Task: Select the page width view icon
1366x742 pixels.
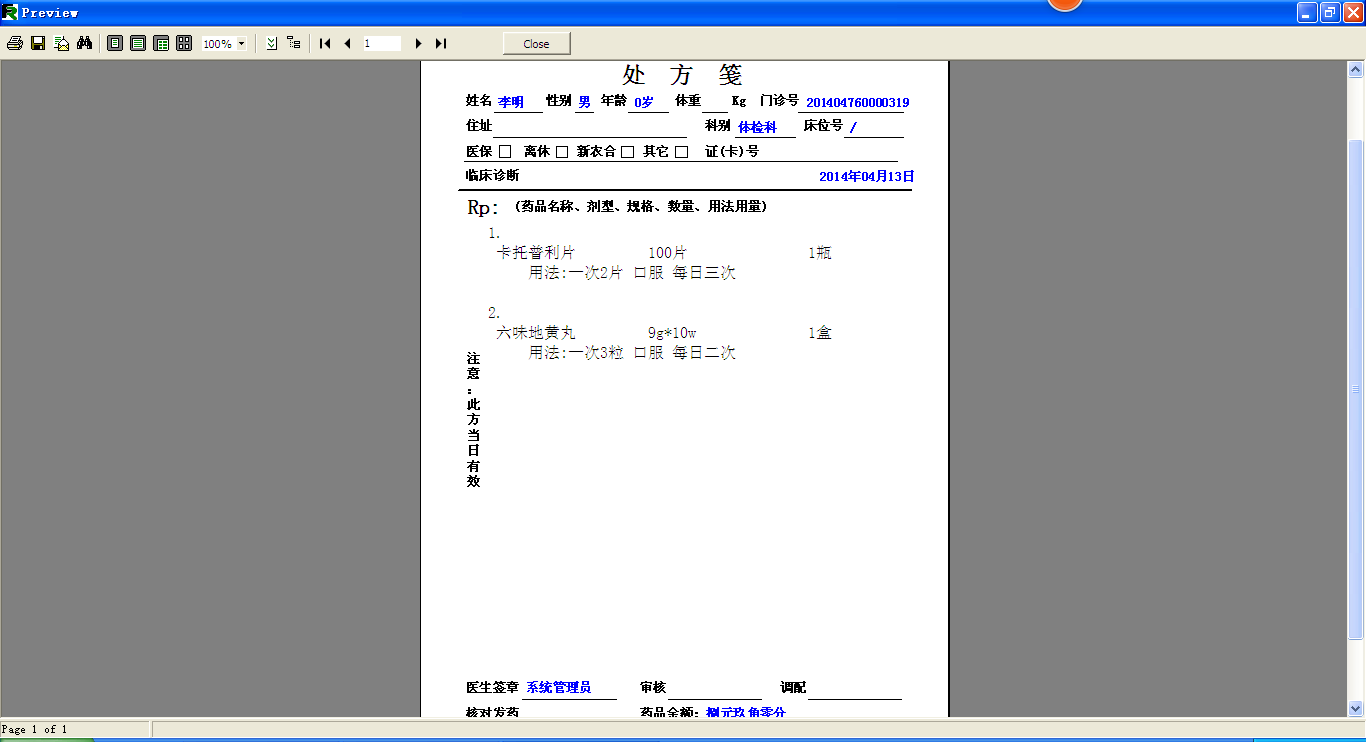Action: 138,43
